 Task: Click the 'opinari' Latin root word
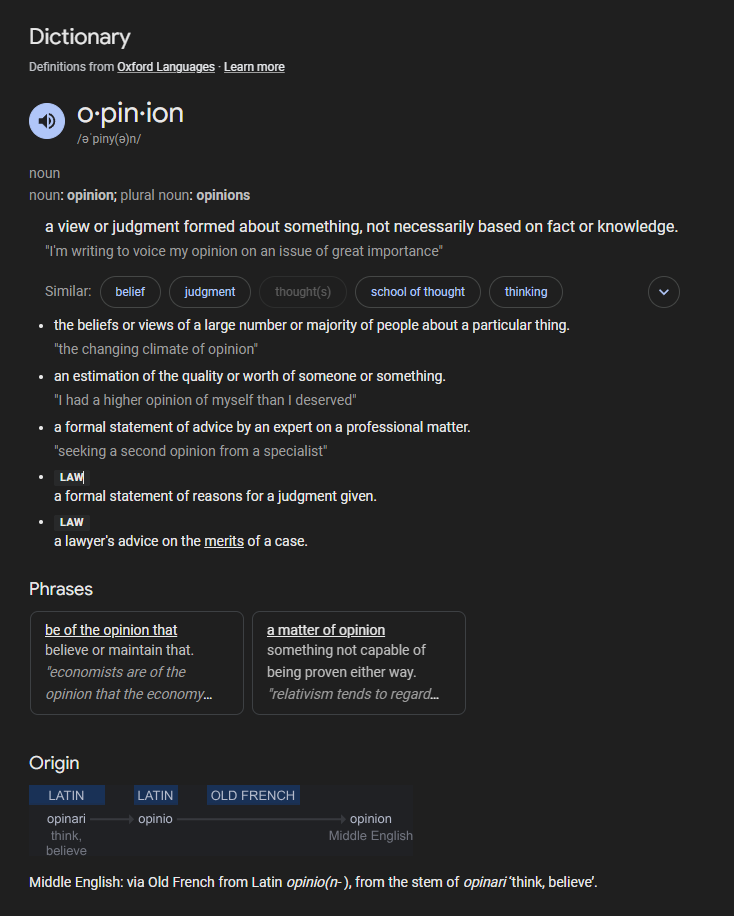point(66,819)
